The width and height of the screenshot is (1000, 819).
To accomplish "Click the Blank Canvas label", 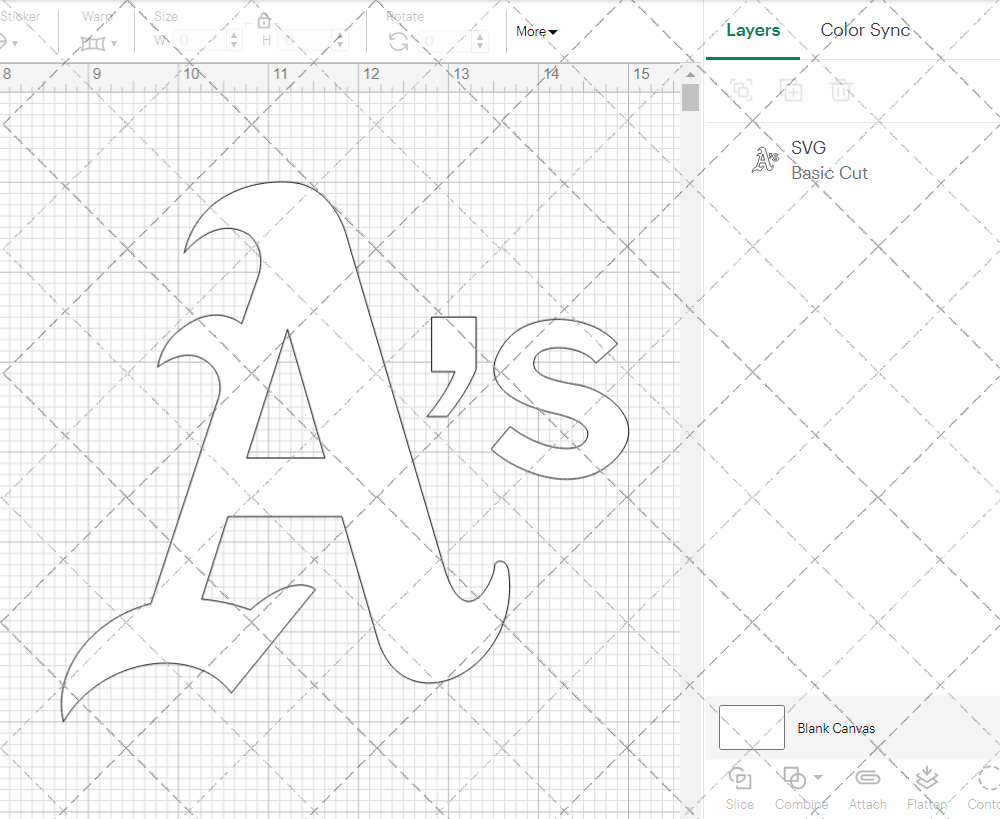I will [x=835, y=728].
